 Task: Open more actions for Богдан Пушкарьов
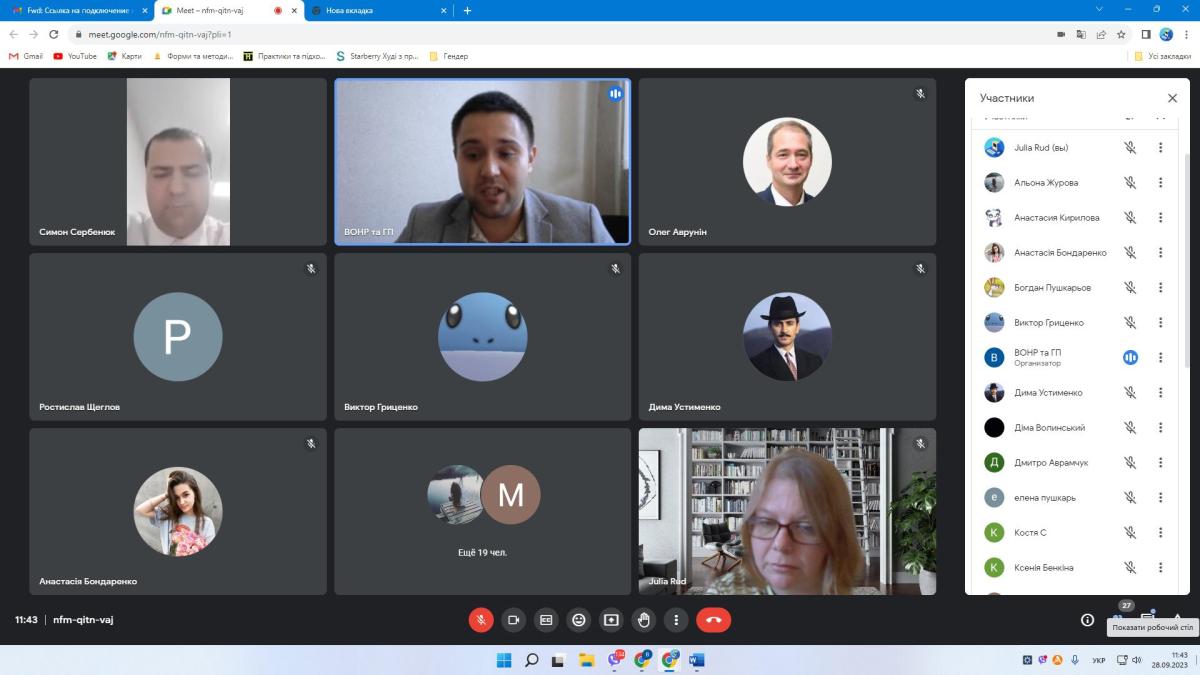click(x=1160, y=288)
